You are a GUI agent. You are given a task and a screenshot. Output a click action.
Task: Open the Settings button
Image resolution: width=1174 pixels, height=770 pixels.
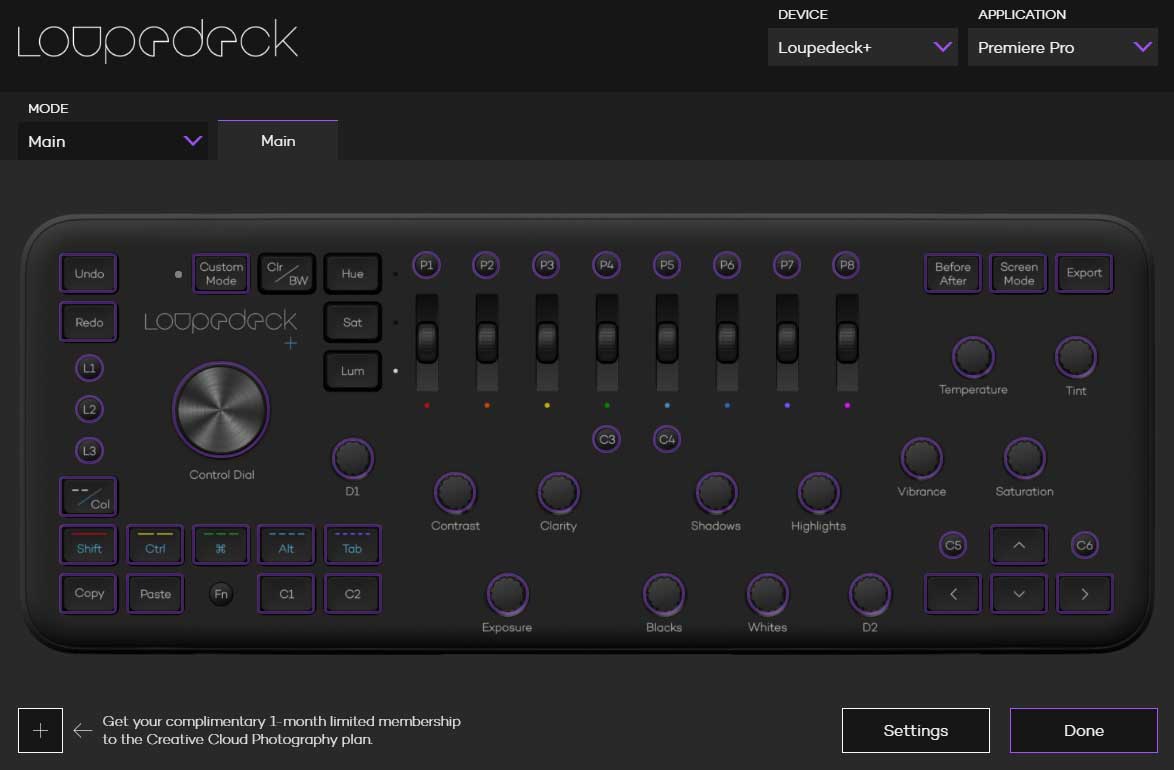[x=915, y=730]
